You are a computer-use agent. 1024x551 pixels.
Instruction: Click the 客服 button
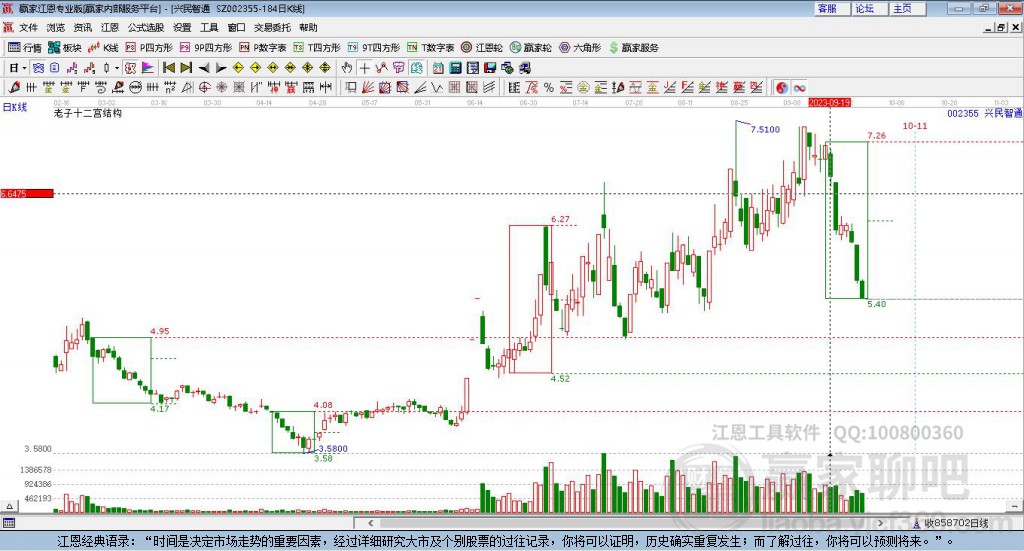point(832,8)
